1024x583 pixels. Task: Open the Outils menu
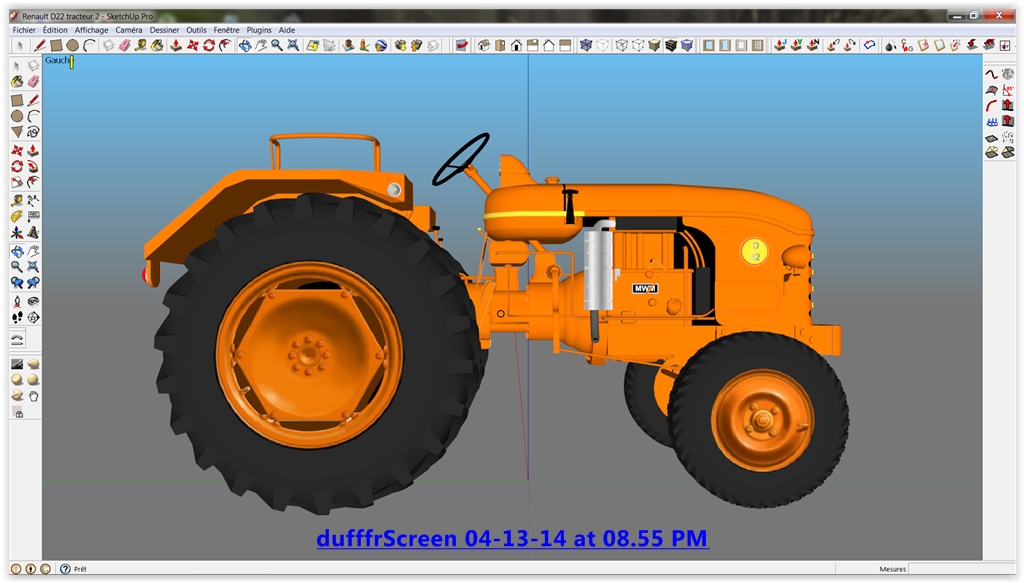(196, 30)
